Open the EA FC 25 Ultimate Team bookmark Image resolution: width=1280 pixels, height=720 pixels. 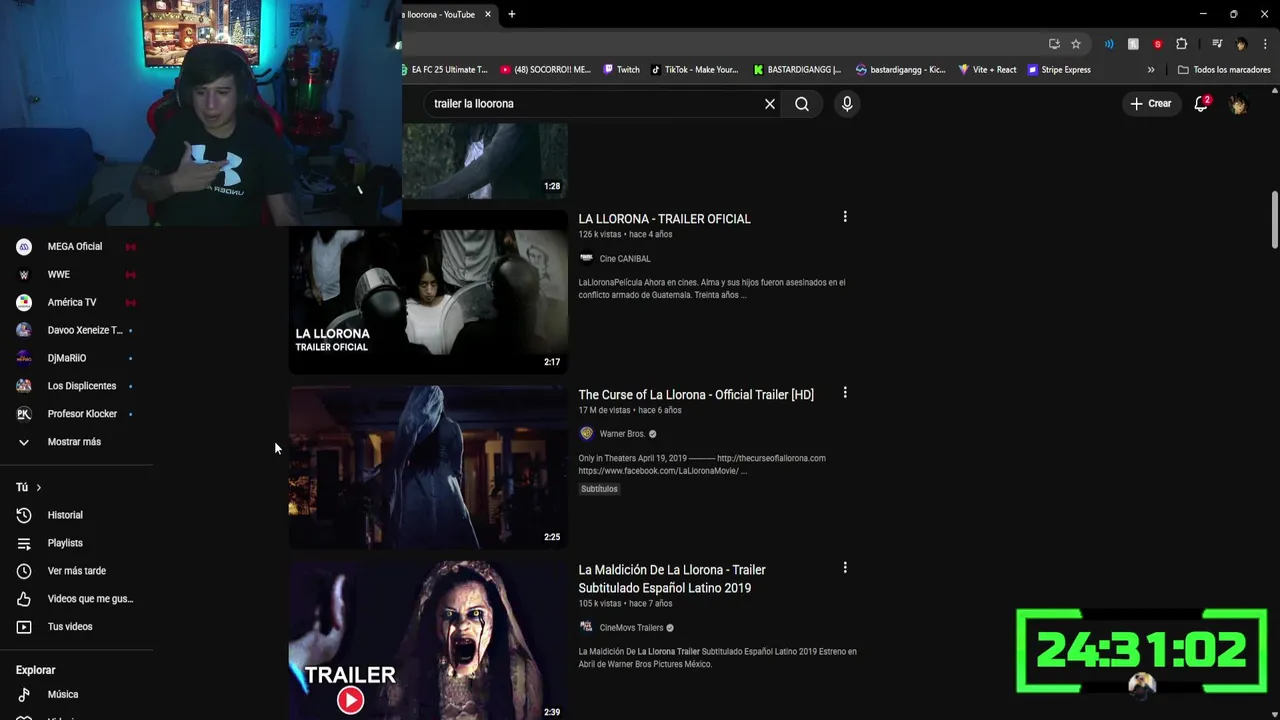444,70
